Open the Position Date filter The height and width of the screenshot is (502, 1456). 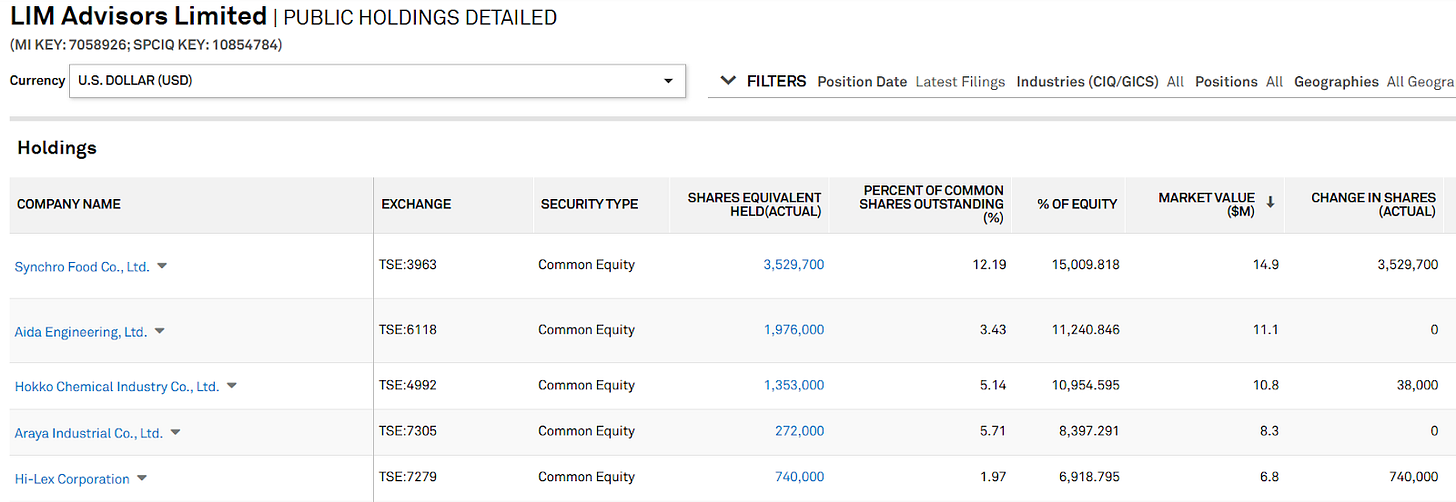coord(862,82)
